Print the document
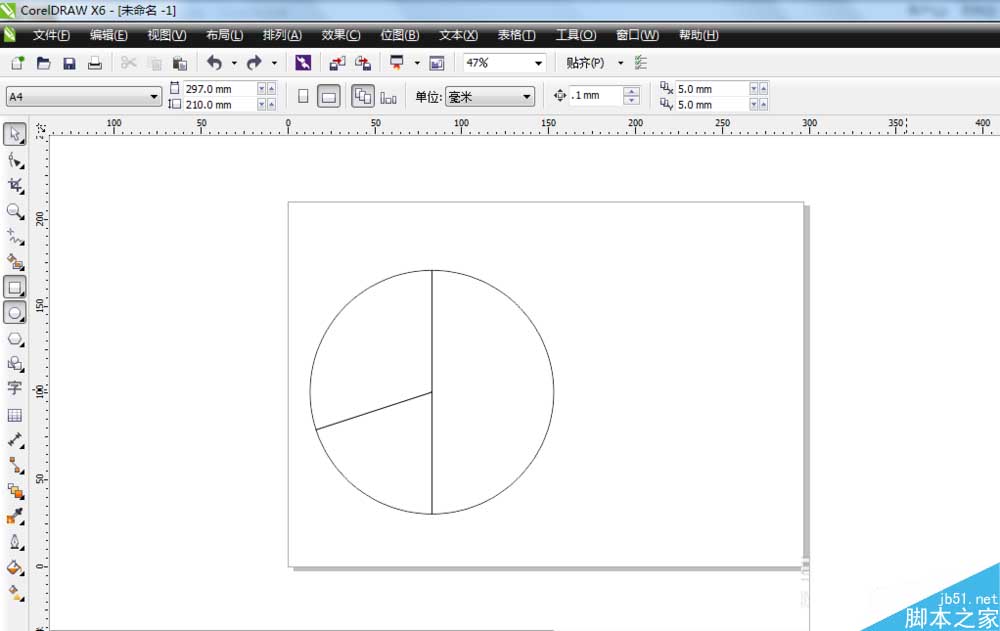This screenshot has width=1000, height=631. [94, 63]
